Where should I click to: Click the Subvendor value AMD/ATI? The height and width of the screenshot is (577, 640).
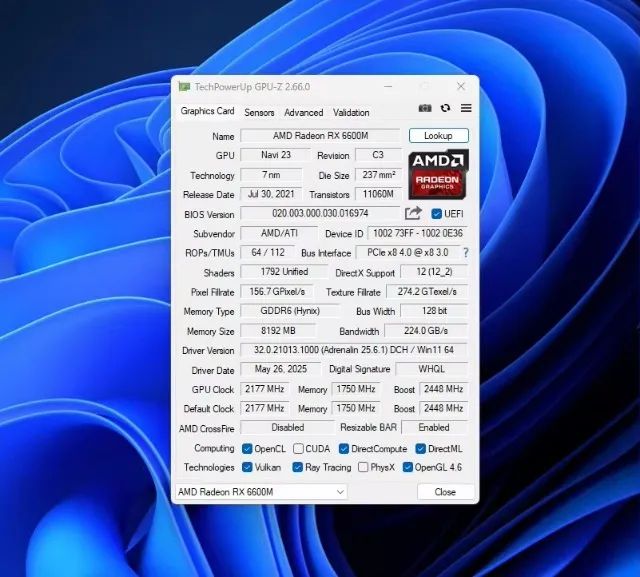279,233
